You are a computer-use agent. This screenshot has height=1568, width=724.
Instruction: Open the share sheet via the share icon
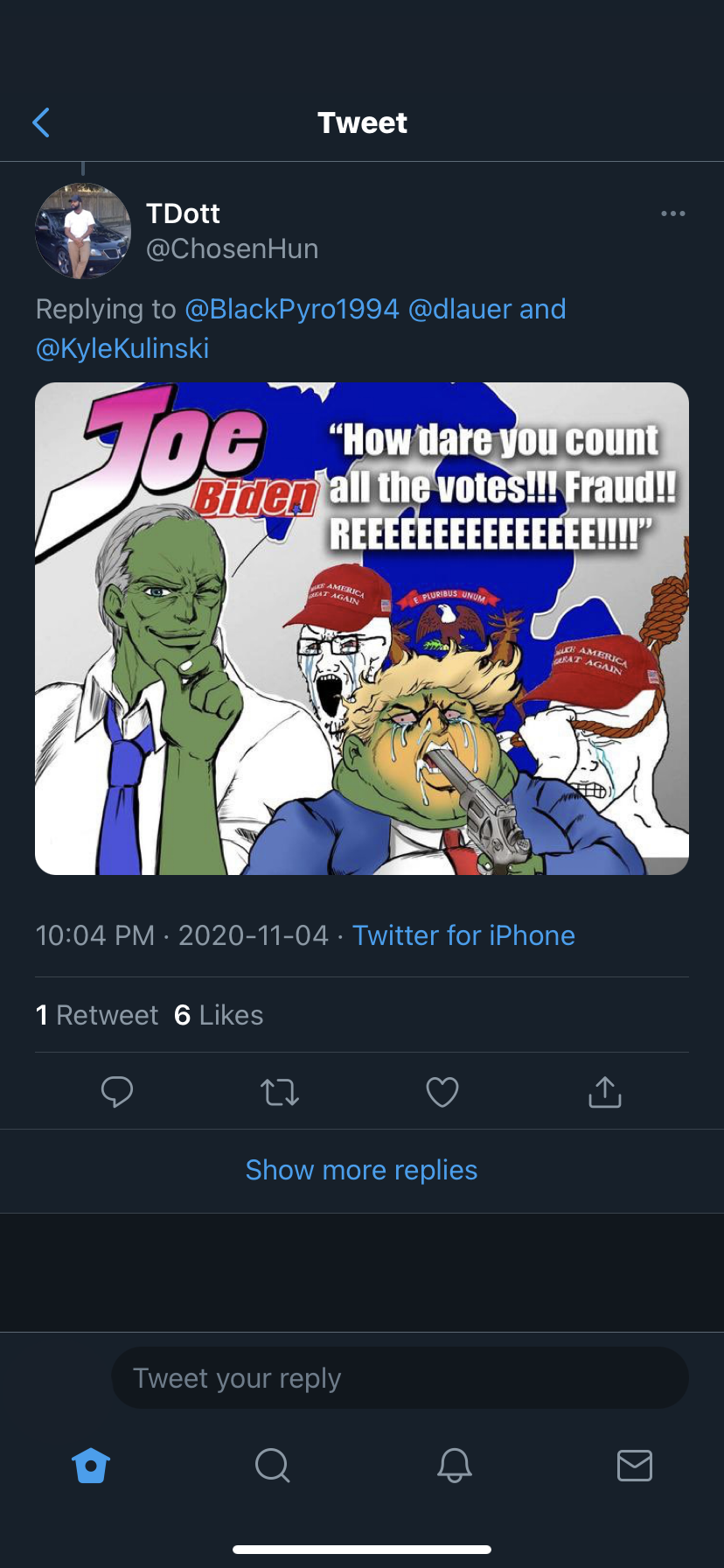click(603, 1091)
